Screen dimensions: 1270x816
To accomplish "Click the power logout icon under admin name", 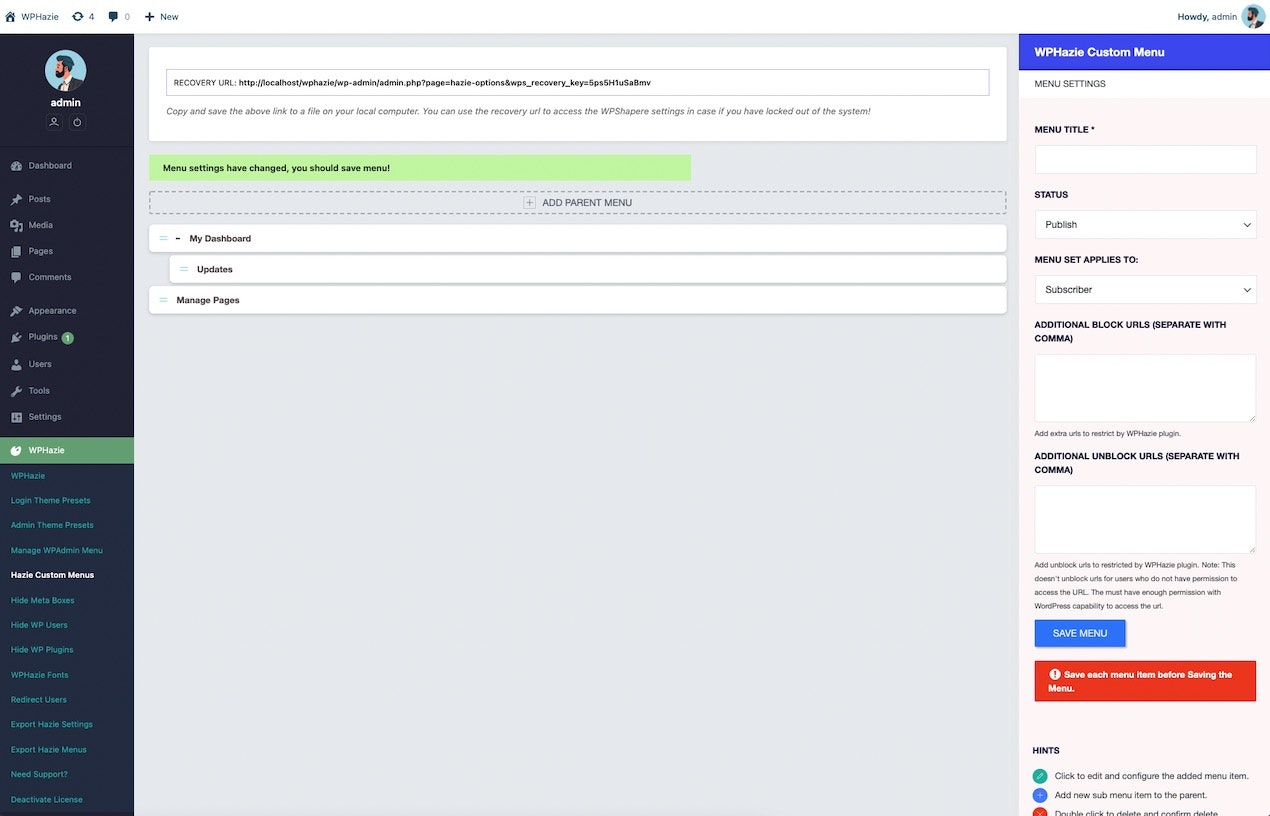I will pos(77,122).
